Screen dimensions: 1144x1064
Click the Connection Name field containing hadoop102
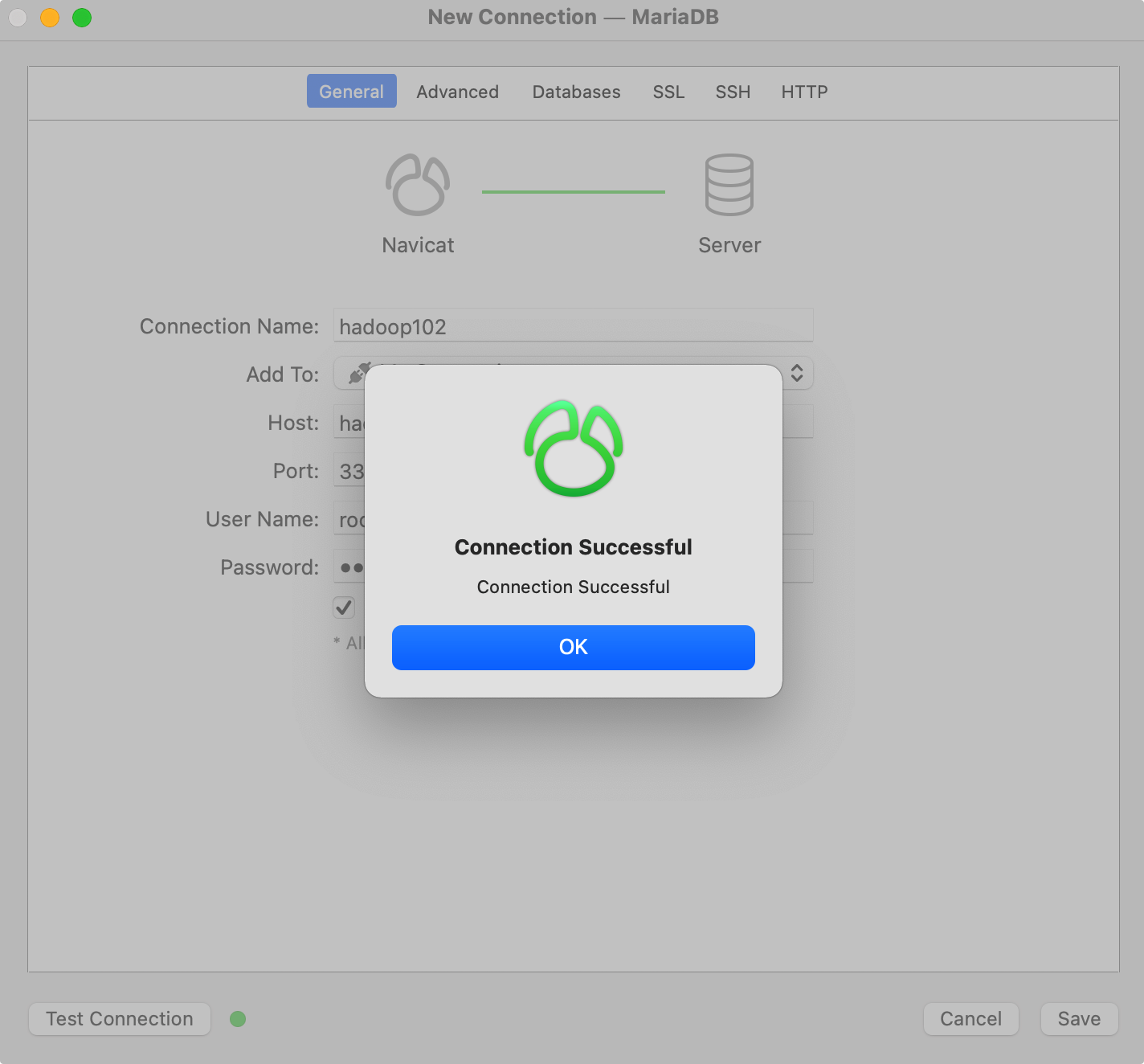pyautogui.click(x=573, y=325)
